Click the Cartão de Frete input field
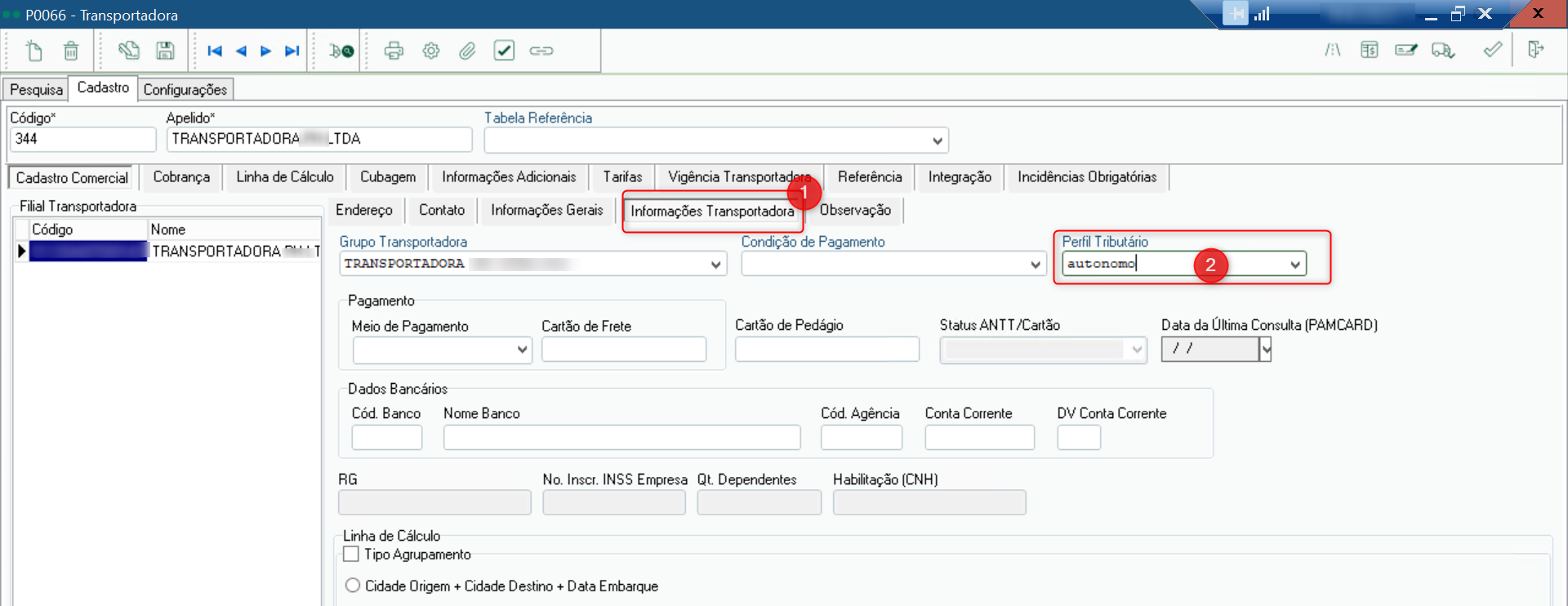Image resolution: width=1568 pixels, height=606 pixels. (x=624, y=350)
